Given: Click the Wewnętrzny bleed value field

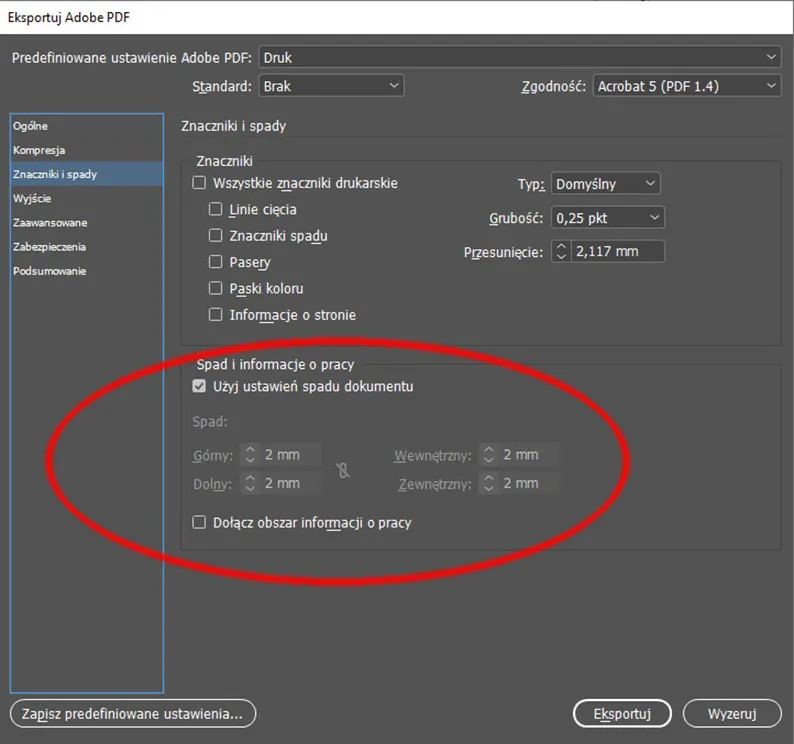Looking at the screenshot, I should tap(529, 454).
